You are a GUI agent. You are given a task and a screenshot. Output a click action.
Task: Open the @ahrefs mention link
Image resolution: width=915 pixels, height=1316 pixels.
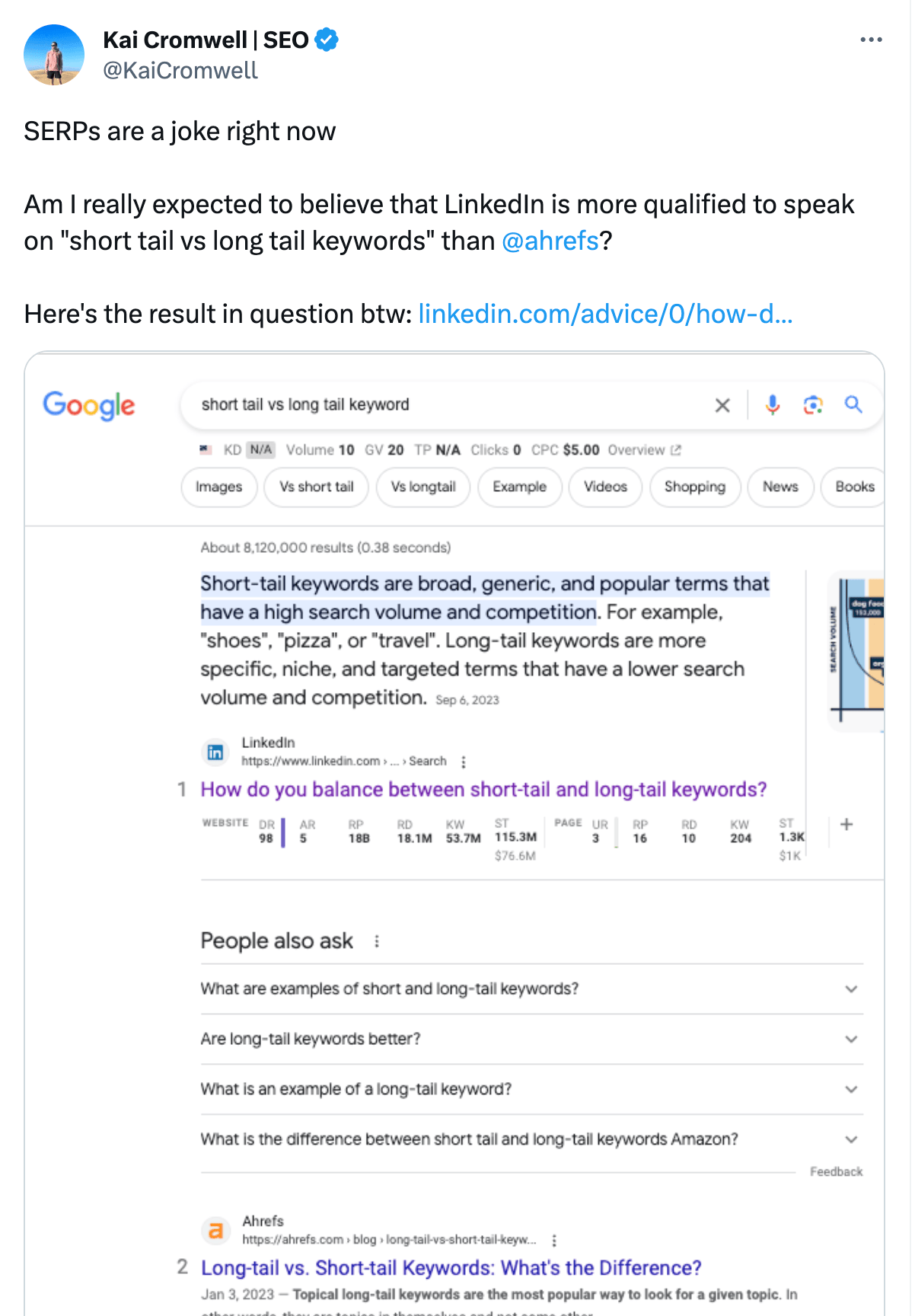coord(550,241)
